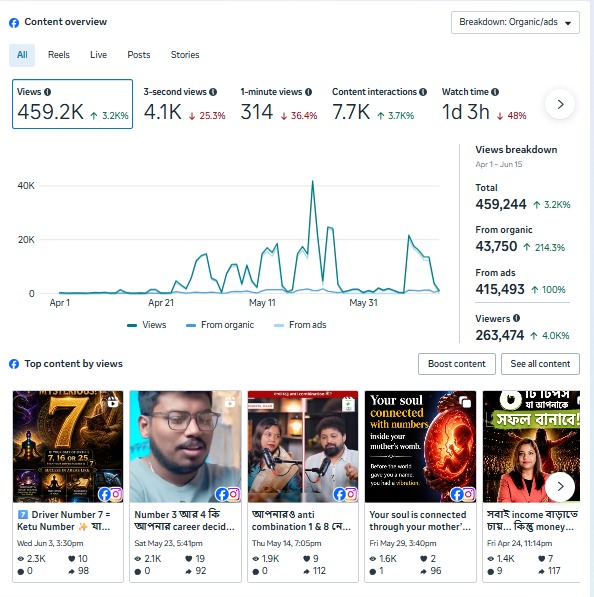This screenshot has width=594, height=597.
Task: Select the Content interactions metric
Action: pyautogui.click(x=379, y=104)
